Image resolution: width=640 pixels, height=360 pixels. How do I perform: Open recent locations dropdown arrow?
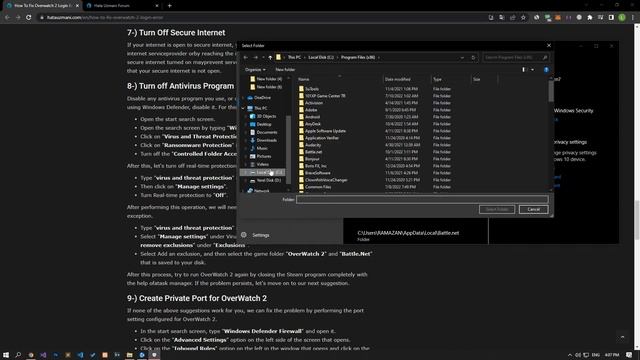(263, 58)
